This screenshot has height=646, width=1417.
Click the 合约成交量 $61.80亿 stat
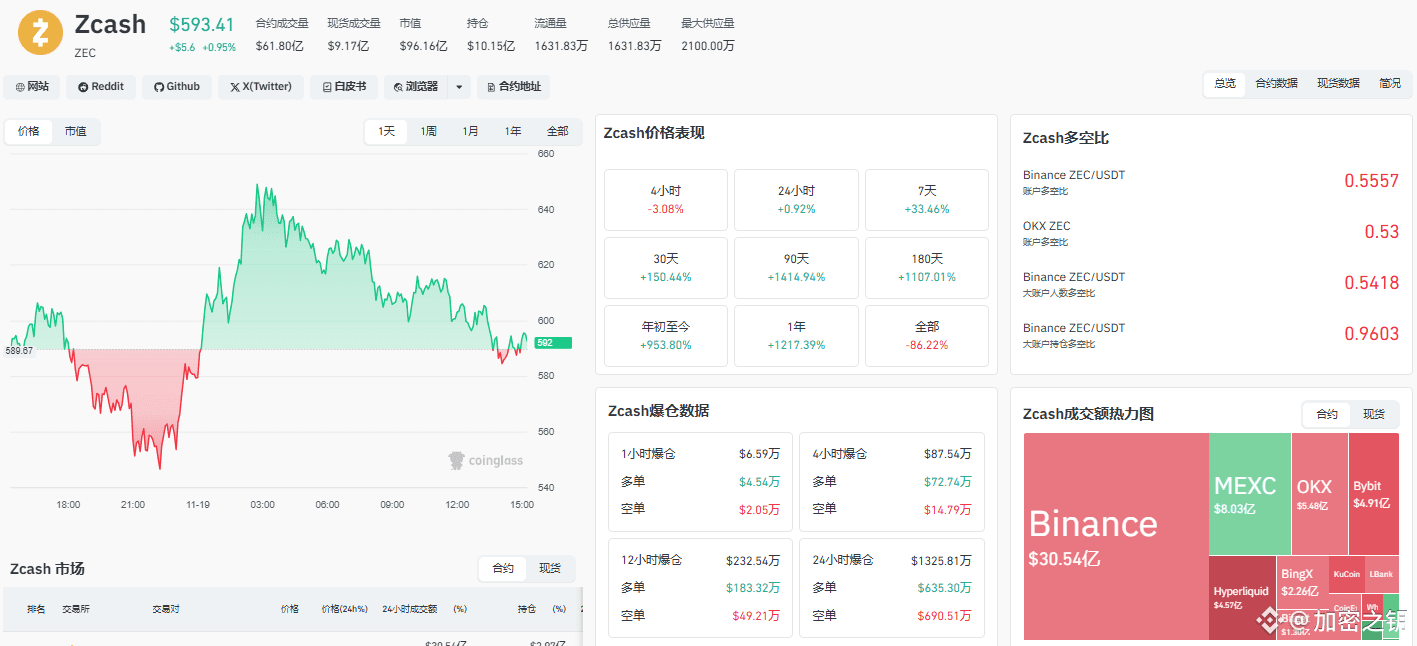(282, 34)
